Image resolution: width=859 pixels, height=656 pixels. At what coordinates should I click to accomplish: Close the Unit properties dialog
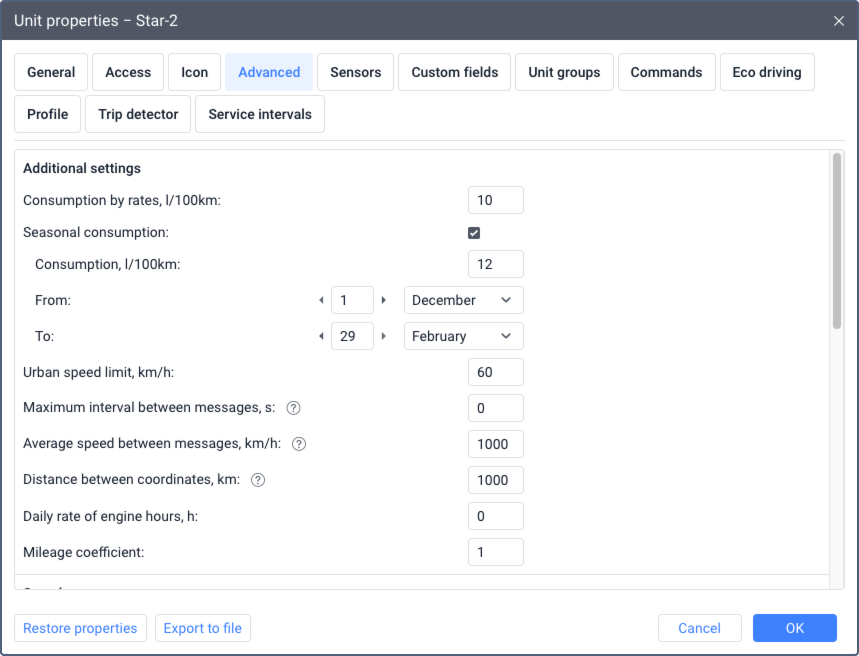[838, 20]
